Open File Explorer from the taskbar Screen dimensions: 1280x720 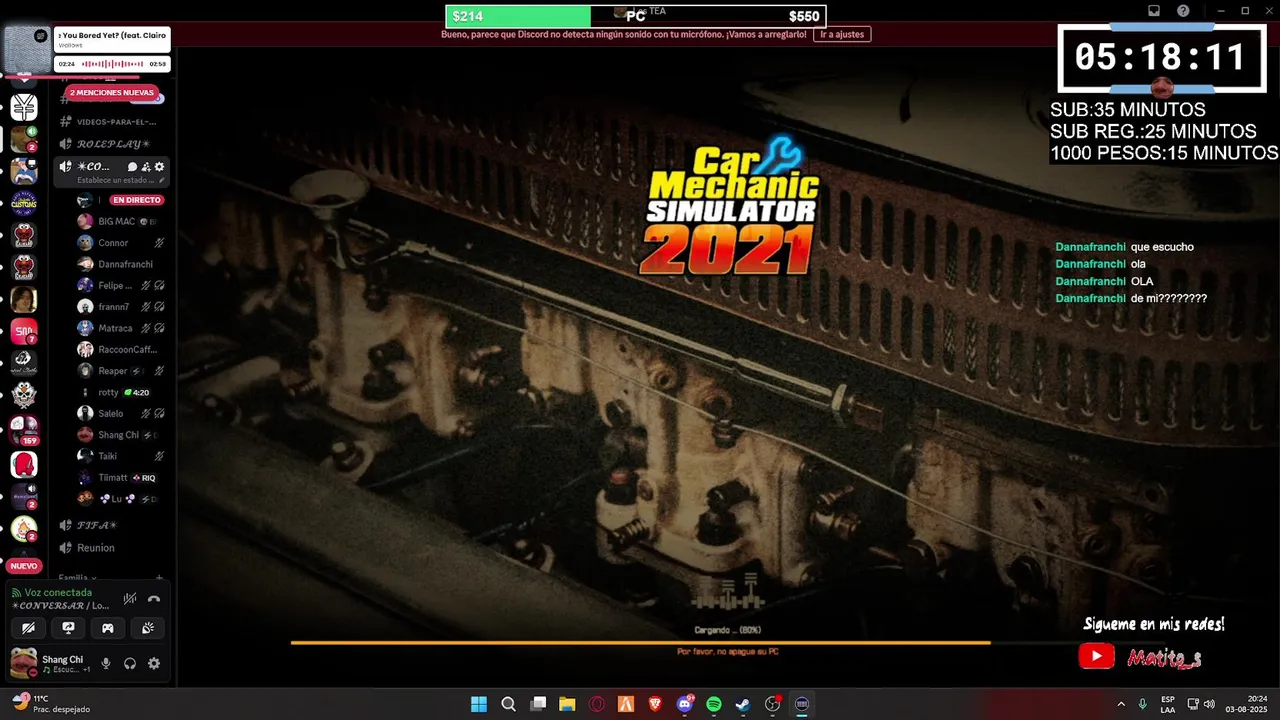[x=567, y=704]
